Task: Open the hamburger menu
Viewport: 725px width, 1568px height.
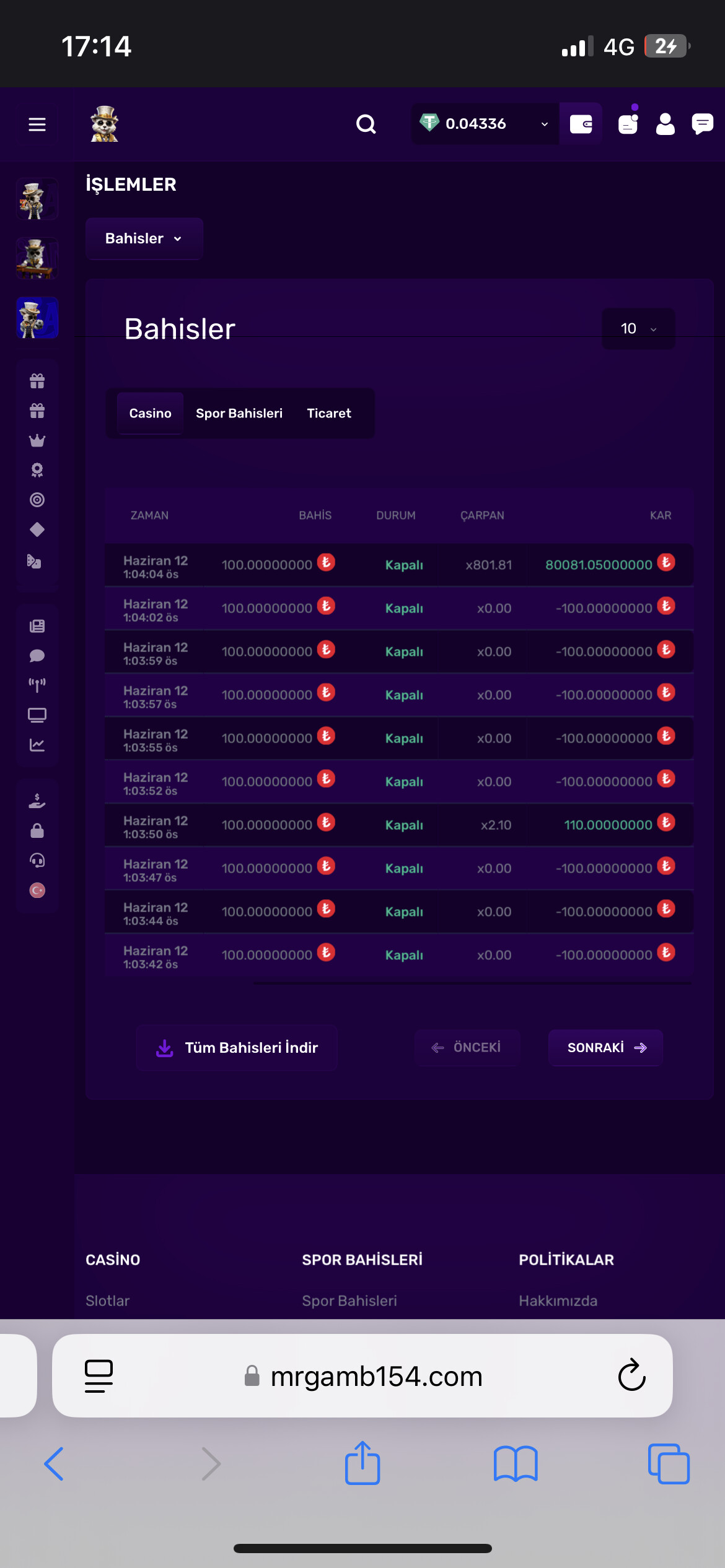Action: 37,124
